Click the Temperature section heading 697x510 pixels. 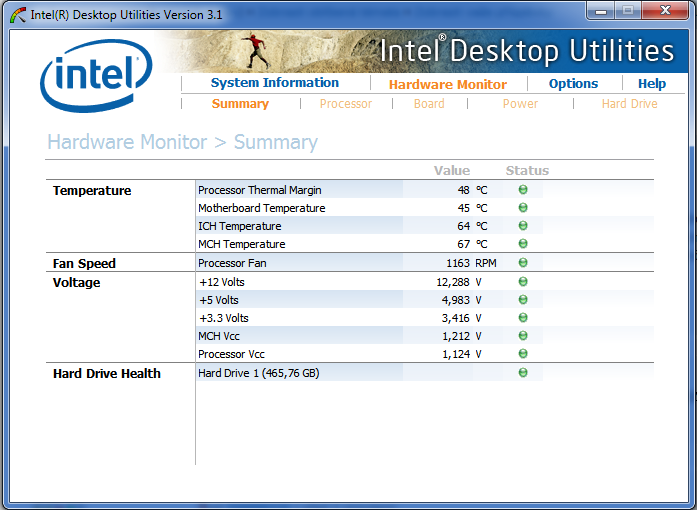point(92,191)
